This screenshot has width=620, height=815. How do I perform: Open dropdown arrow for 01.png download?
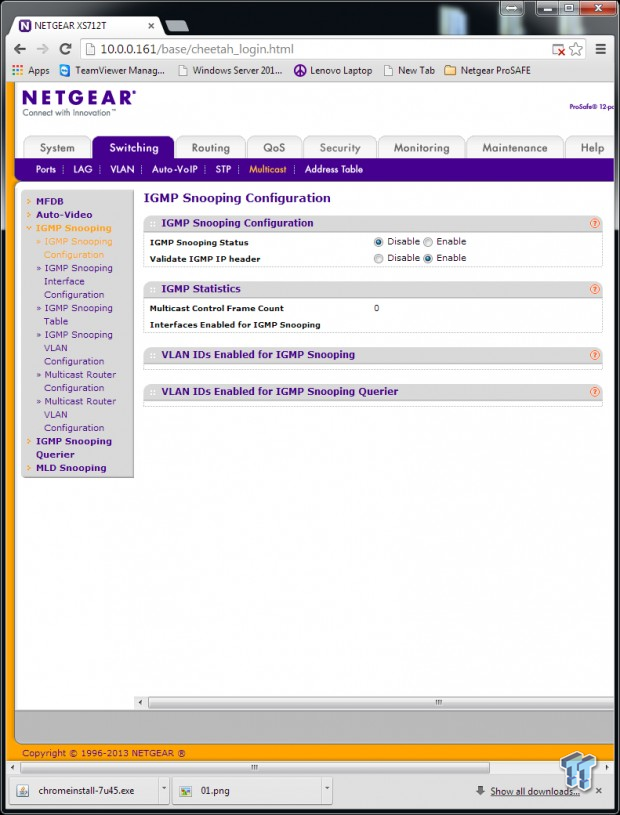pyautogui.click(x=327, y=789)
